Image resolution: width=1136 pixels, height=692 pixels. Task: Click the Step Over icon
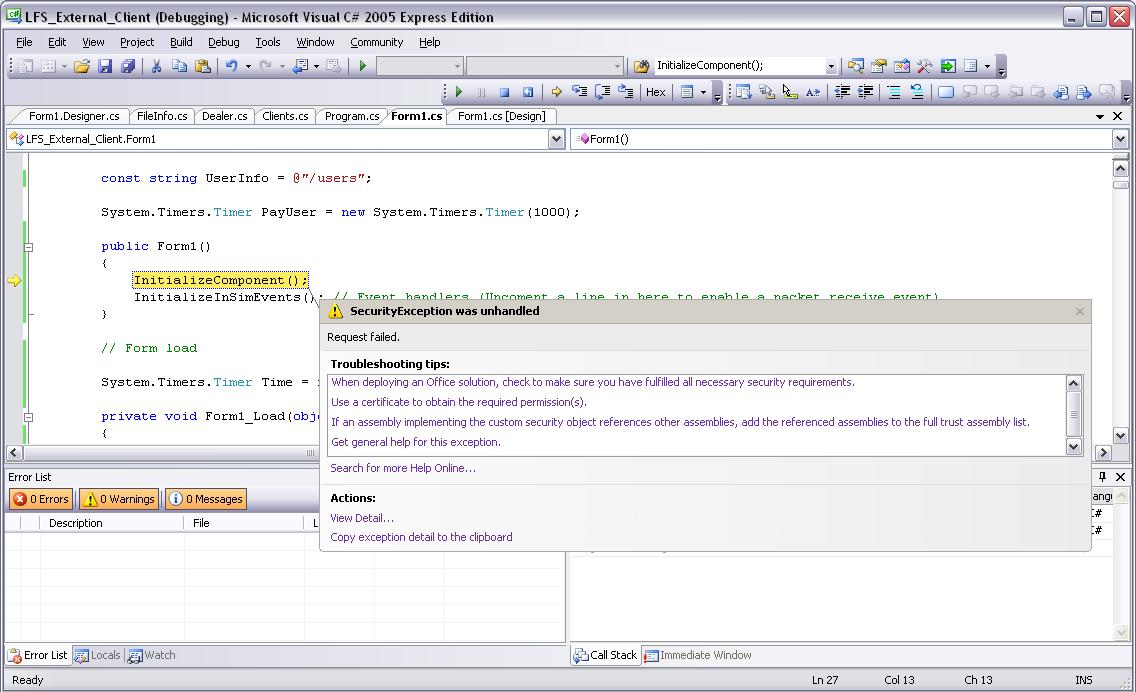pos(603,92)
